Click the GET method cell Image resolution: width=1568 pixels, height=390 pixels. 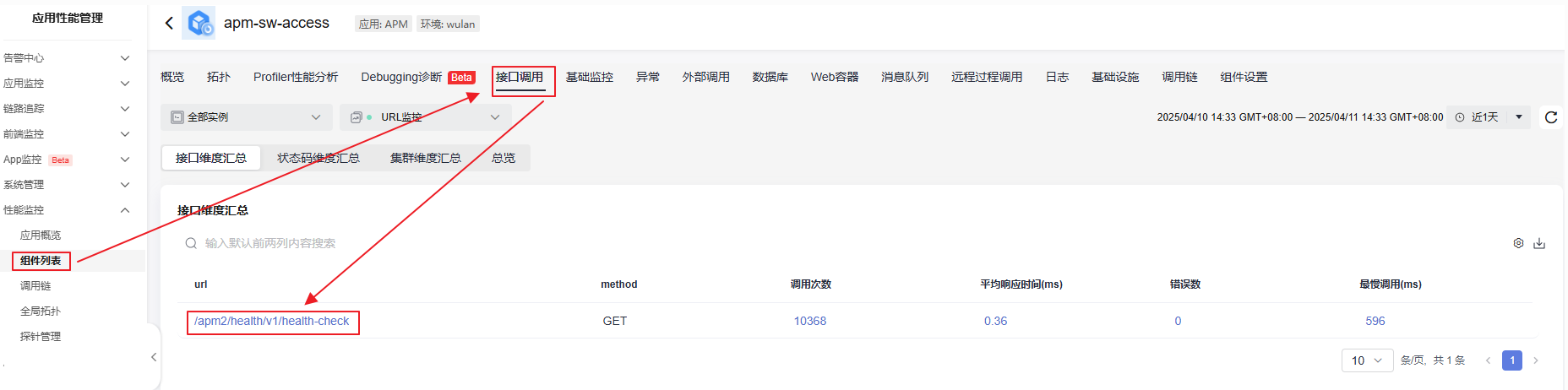615,322
